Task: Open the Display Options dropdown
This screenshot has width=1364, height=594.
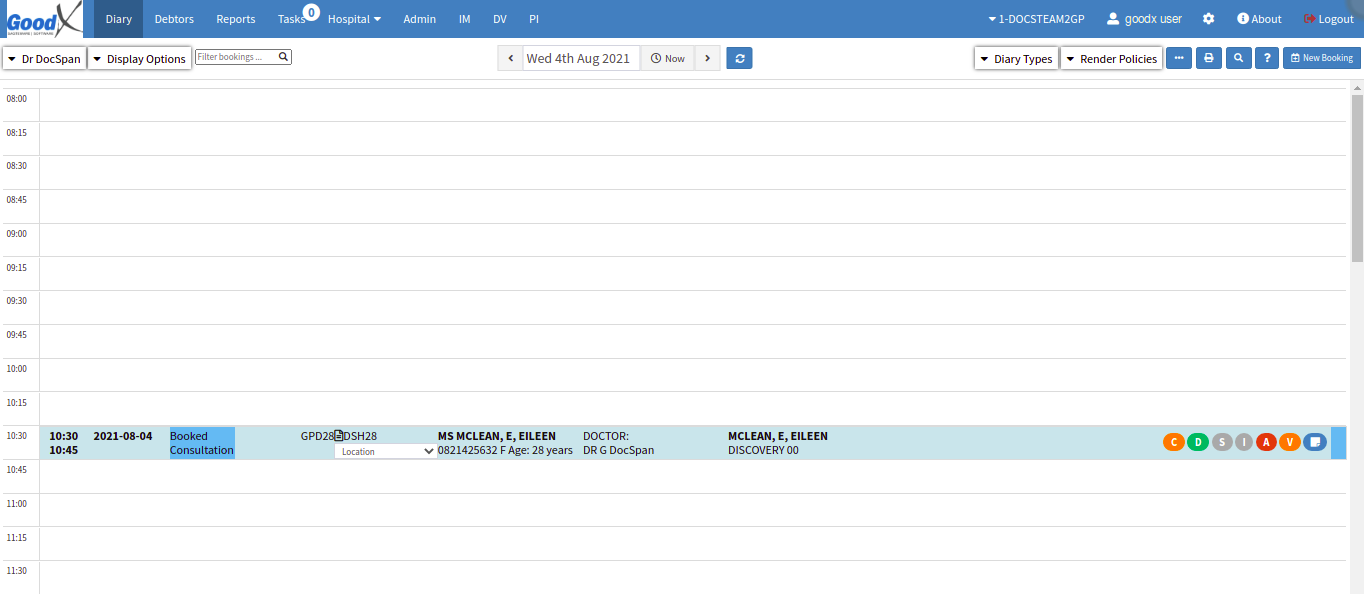Action: pos(139,59)
